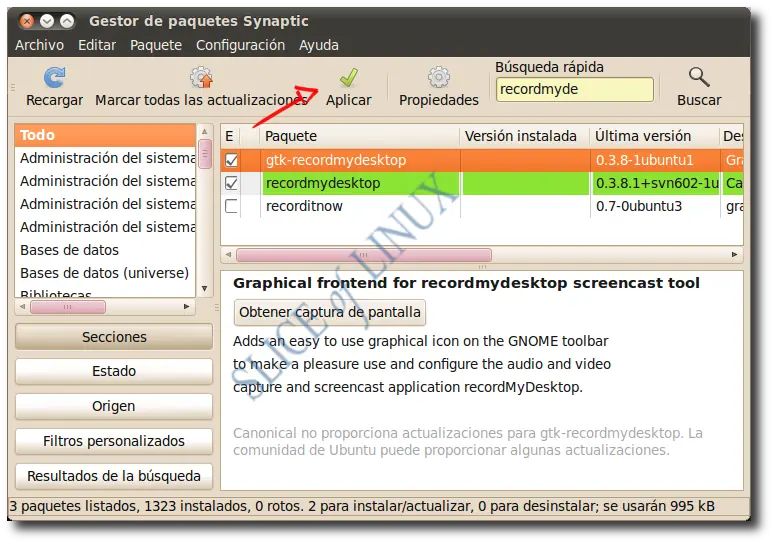Click category list scroll down arrow

(204, 289)
